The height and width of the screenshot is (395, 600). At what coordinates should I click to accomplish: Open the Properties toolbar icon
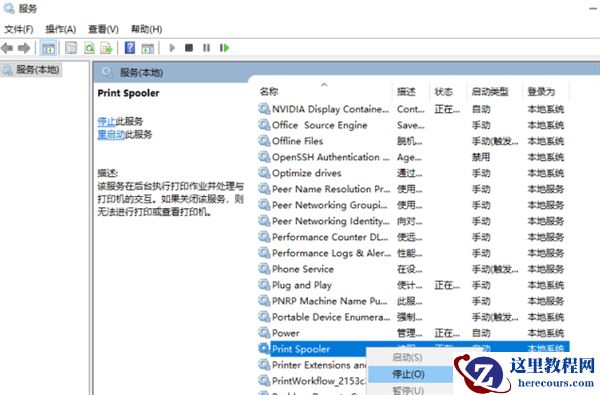[71, 48]
